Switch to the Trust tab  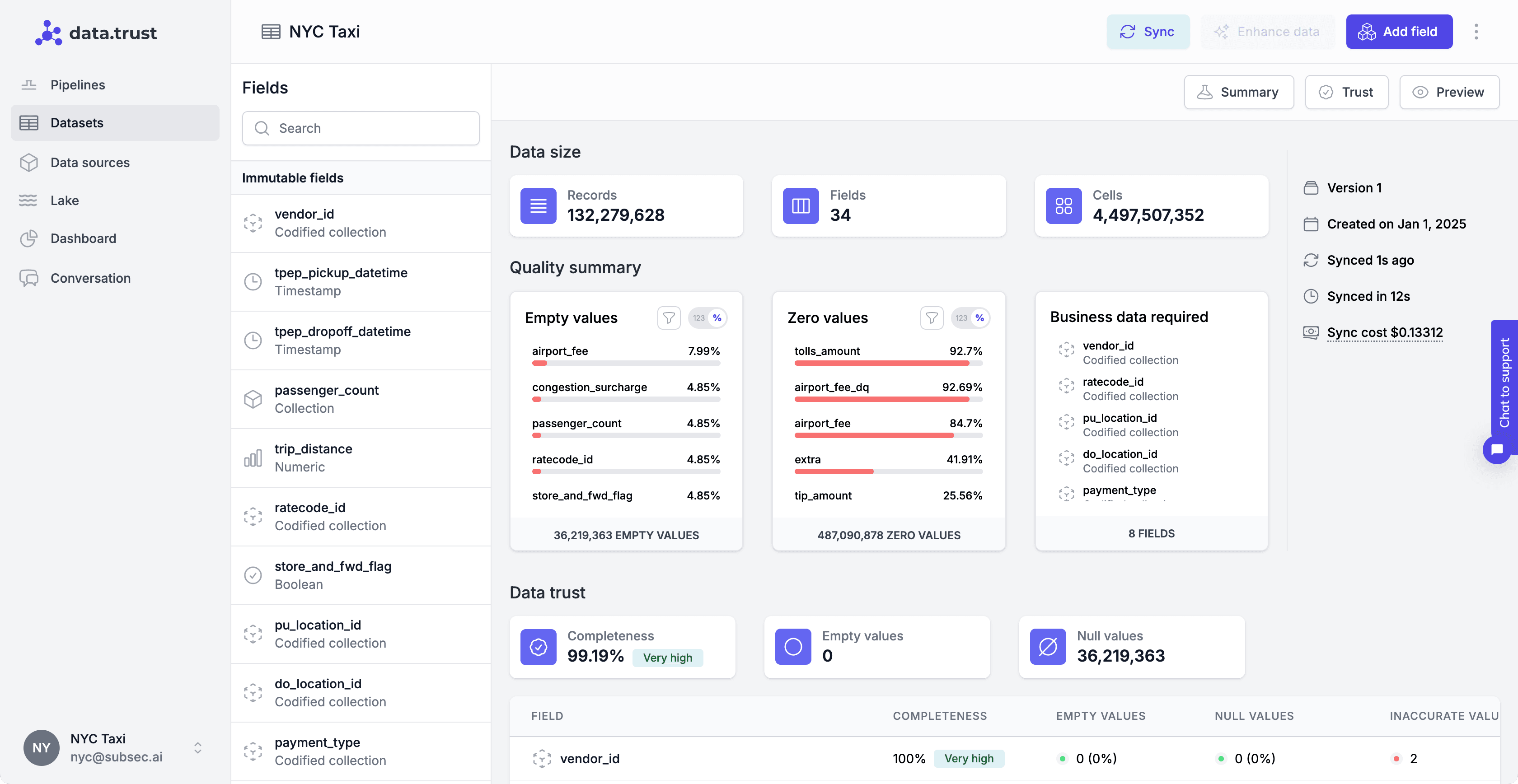pos(1346,92)
